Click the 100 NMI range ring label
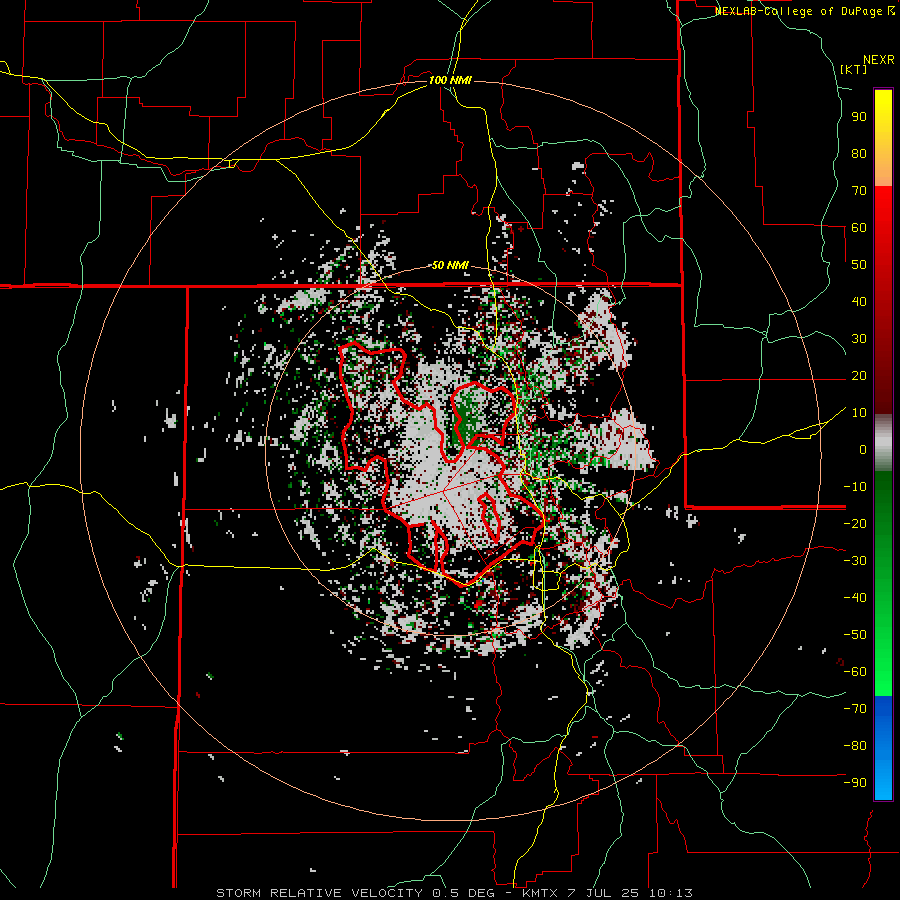This screenshot has width=900, height=900. tap(450, 80)
